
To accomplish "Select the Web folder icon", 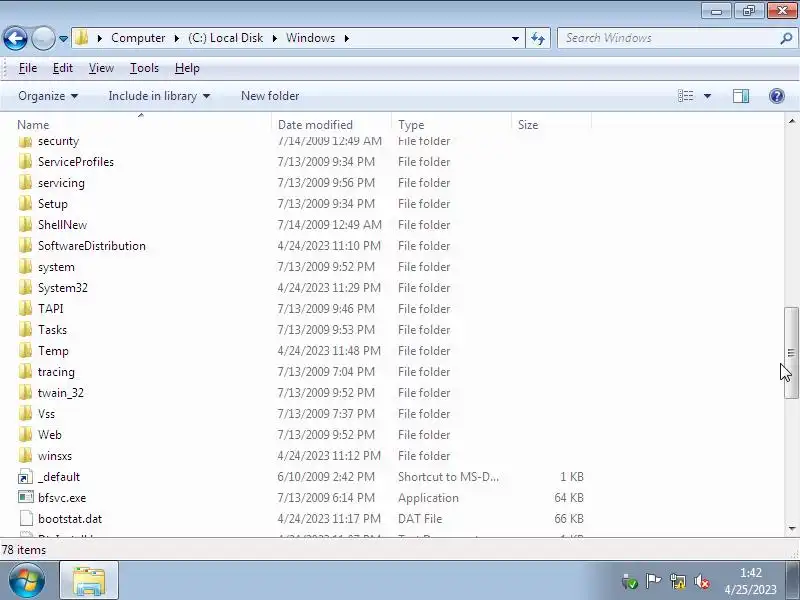I will coord(25,435).
